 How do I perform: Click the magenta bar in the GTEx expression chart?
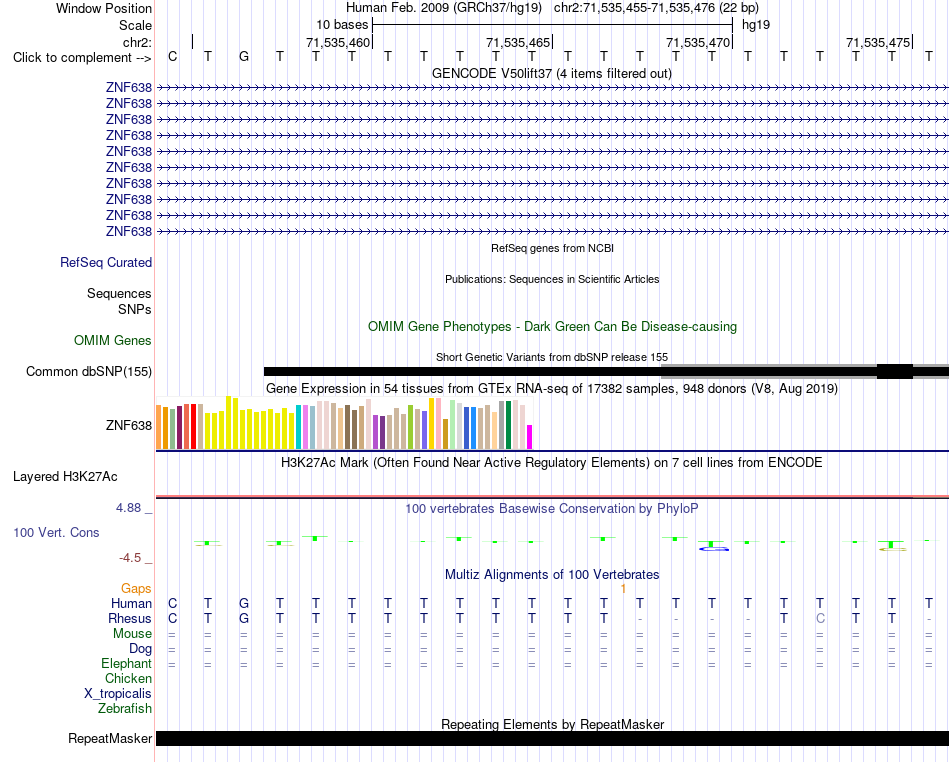tap(529, 437)
